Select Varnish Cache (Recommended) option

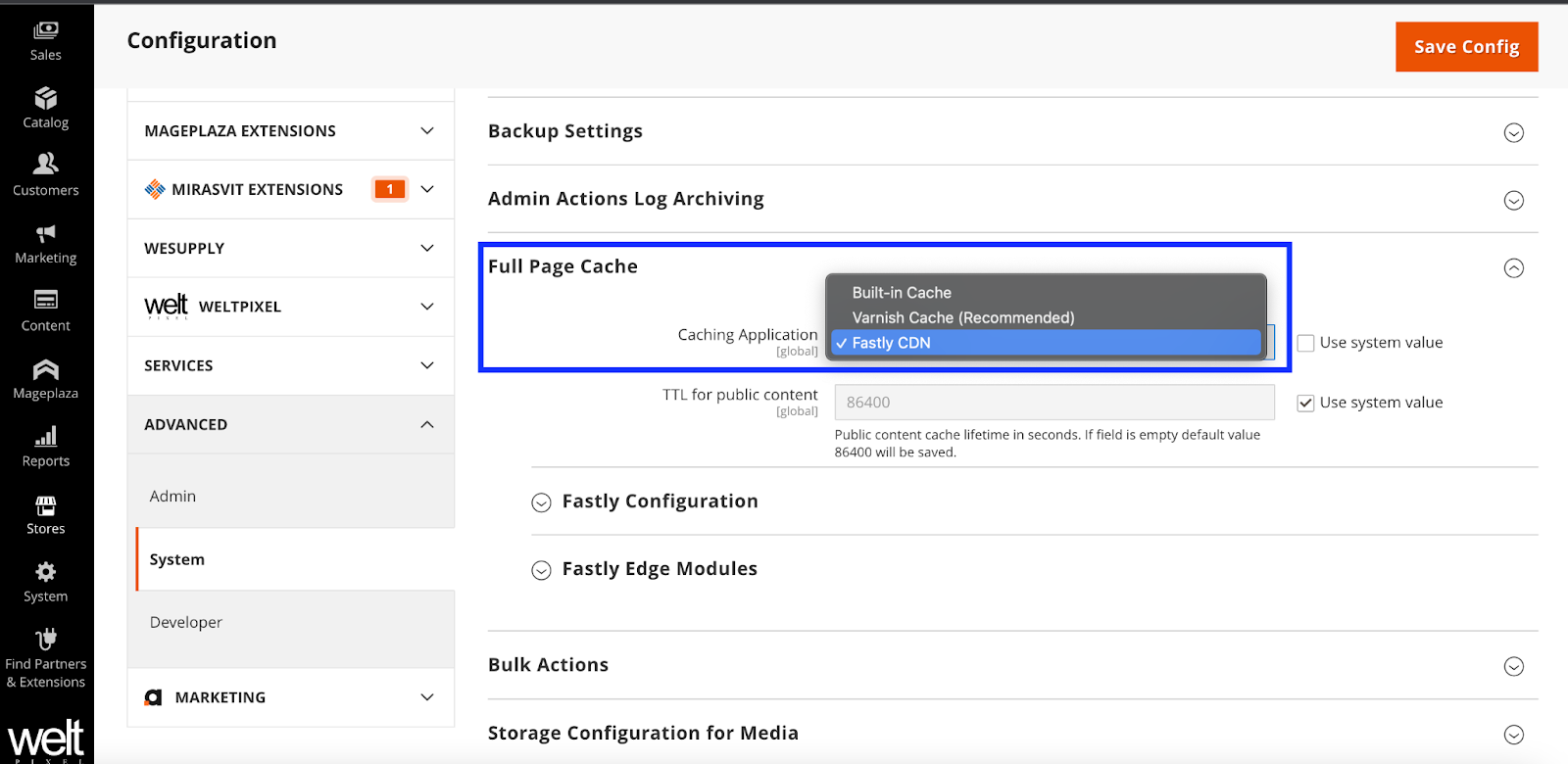coord(1046,317)
